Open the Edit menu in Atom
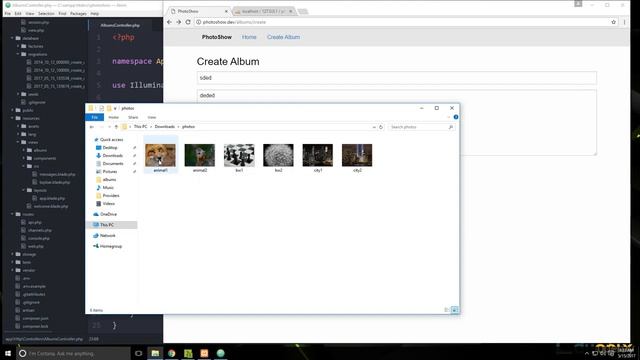640x360 pixels. coord(18,13)
